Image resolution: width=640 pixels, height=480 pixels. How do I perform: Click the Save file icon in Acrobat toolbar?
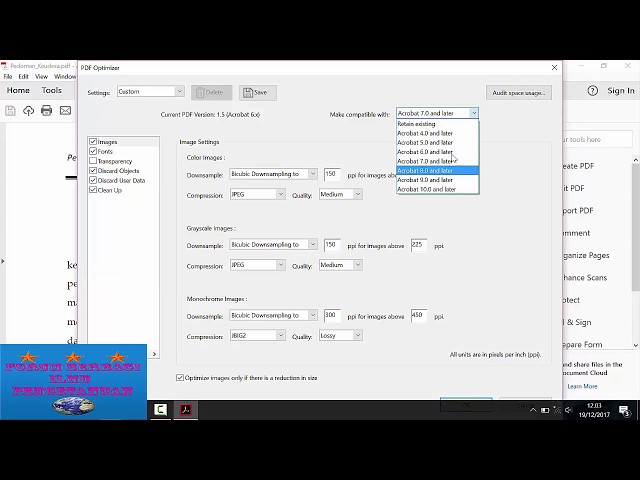(10, 111)
